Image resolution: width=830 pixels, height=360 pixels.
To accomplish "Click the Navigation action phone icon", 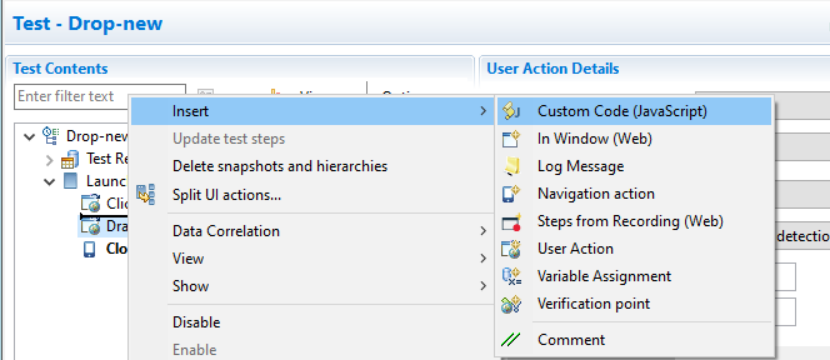I will [511, 194].
